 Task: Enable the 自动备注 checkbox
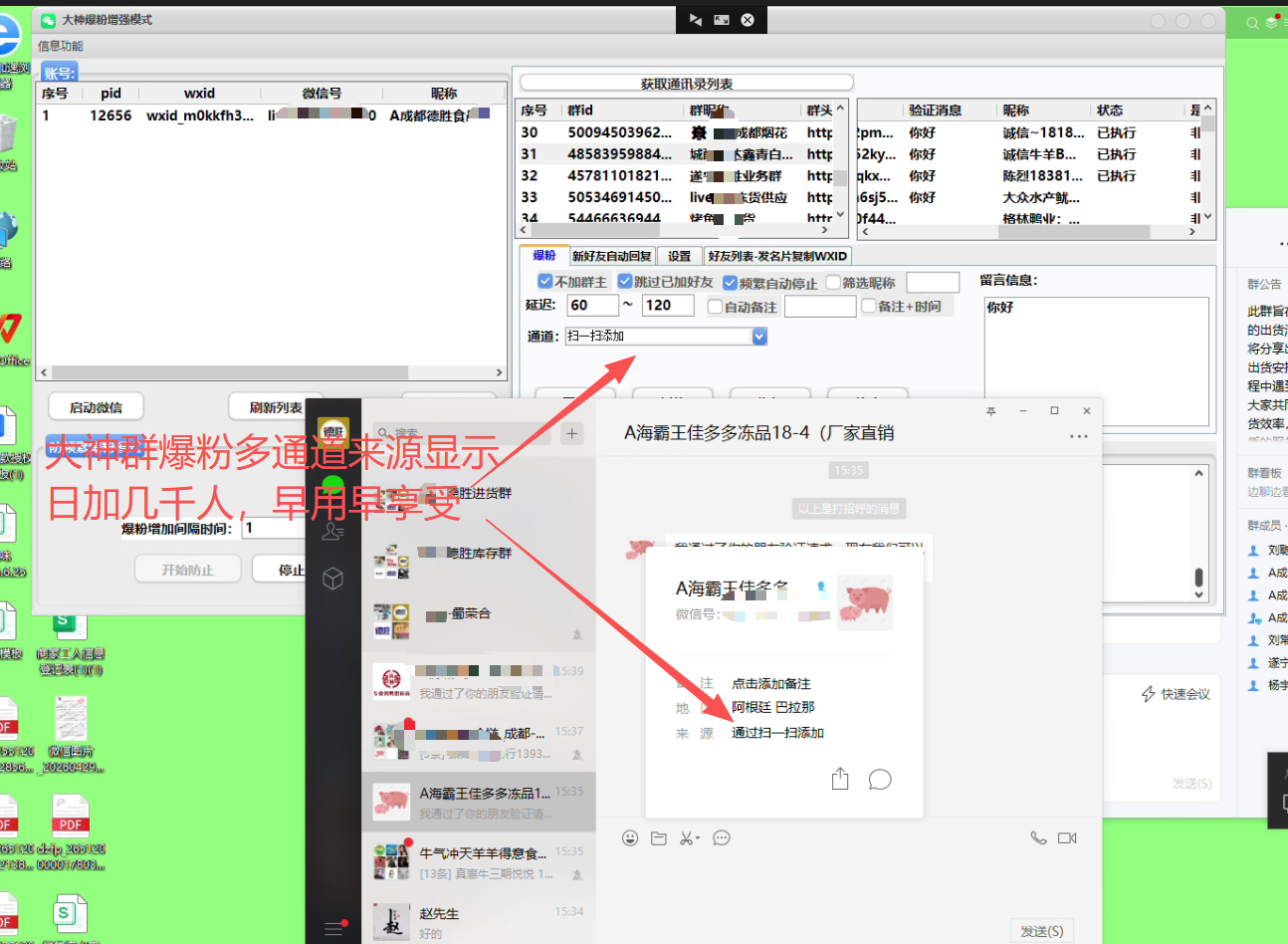pyautogui.click(x=715, y=307)
